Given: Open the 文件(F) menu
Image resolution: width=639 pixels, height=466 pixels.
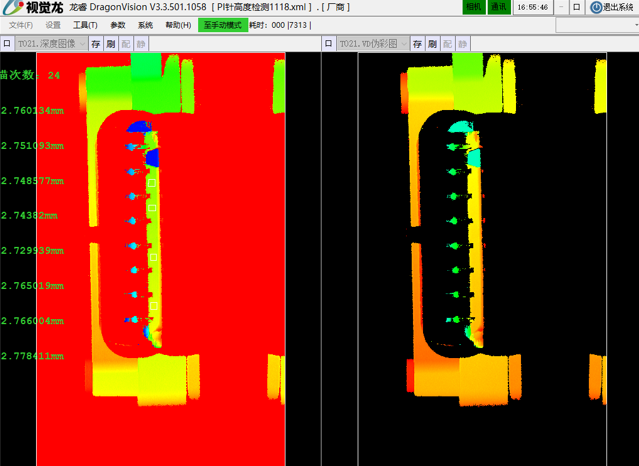Looking at the screenshot, I should pyautogui.click(x=20, y=25).
